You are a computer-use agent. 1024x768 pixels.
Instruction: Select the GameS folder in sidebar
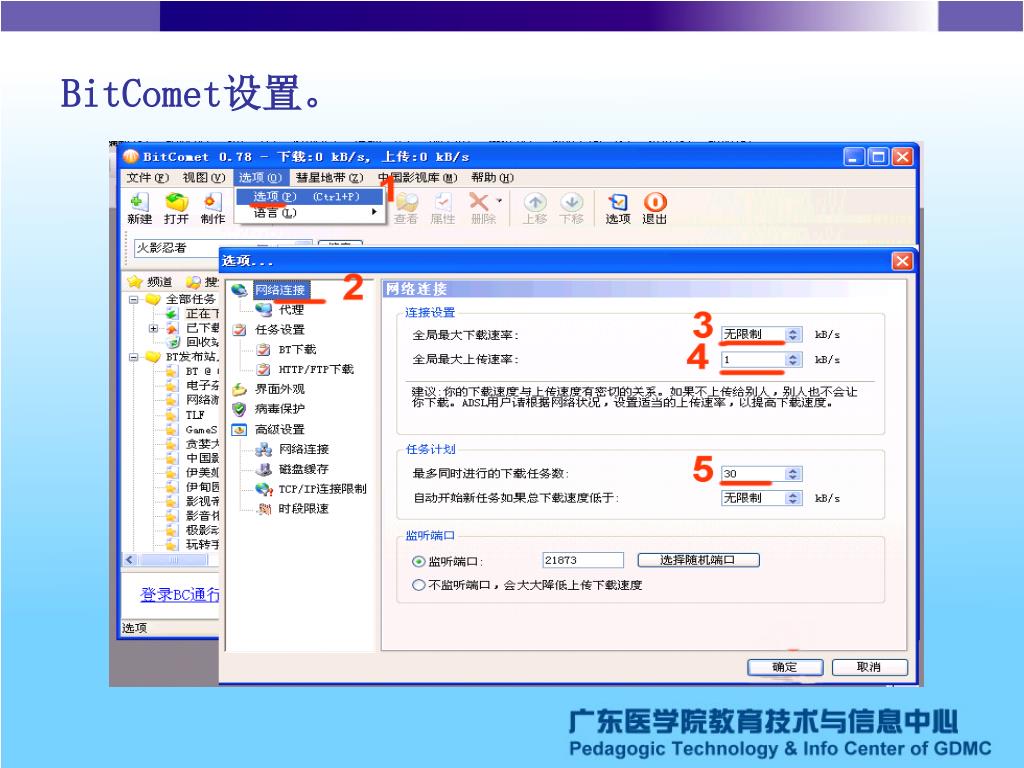(199, 429)
